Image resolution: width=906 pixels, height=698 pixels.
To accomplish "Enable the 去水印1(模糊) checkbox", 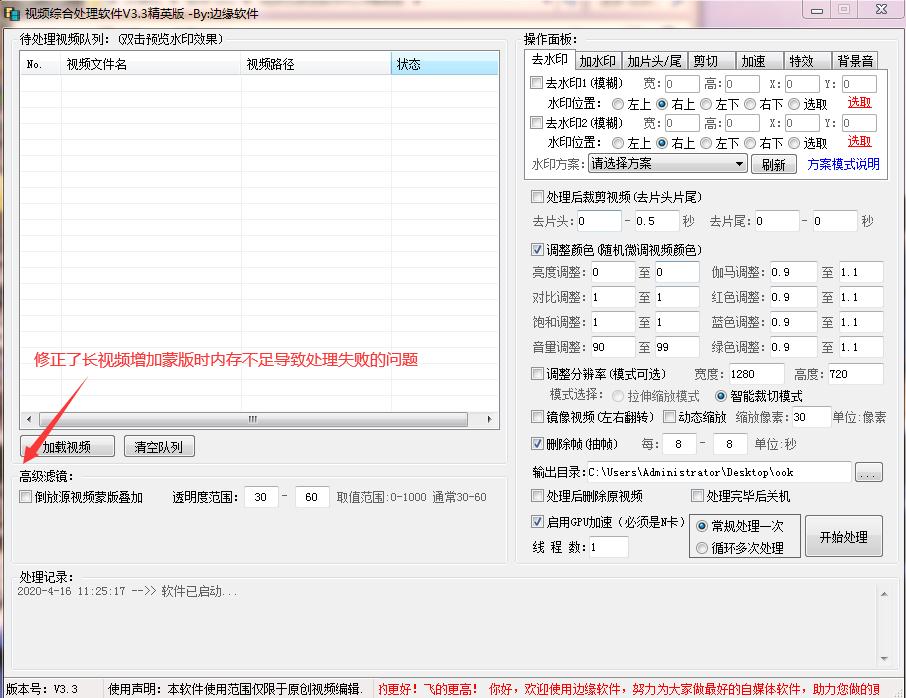I will (x=537, y=84).
